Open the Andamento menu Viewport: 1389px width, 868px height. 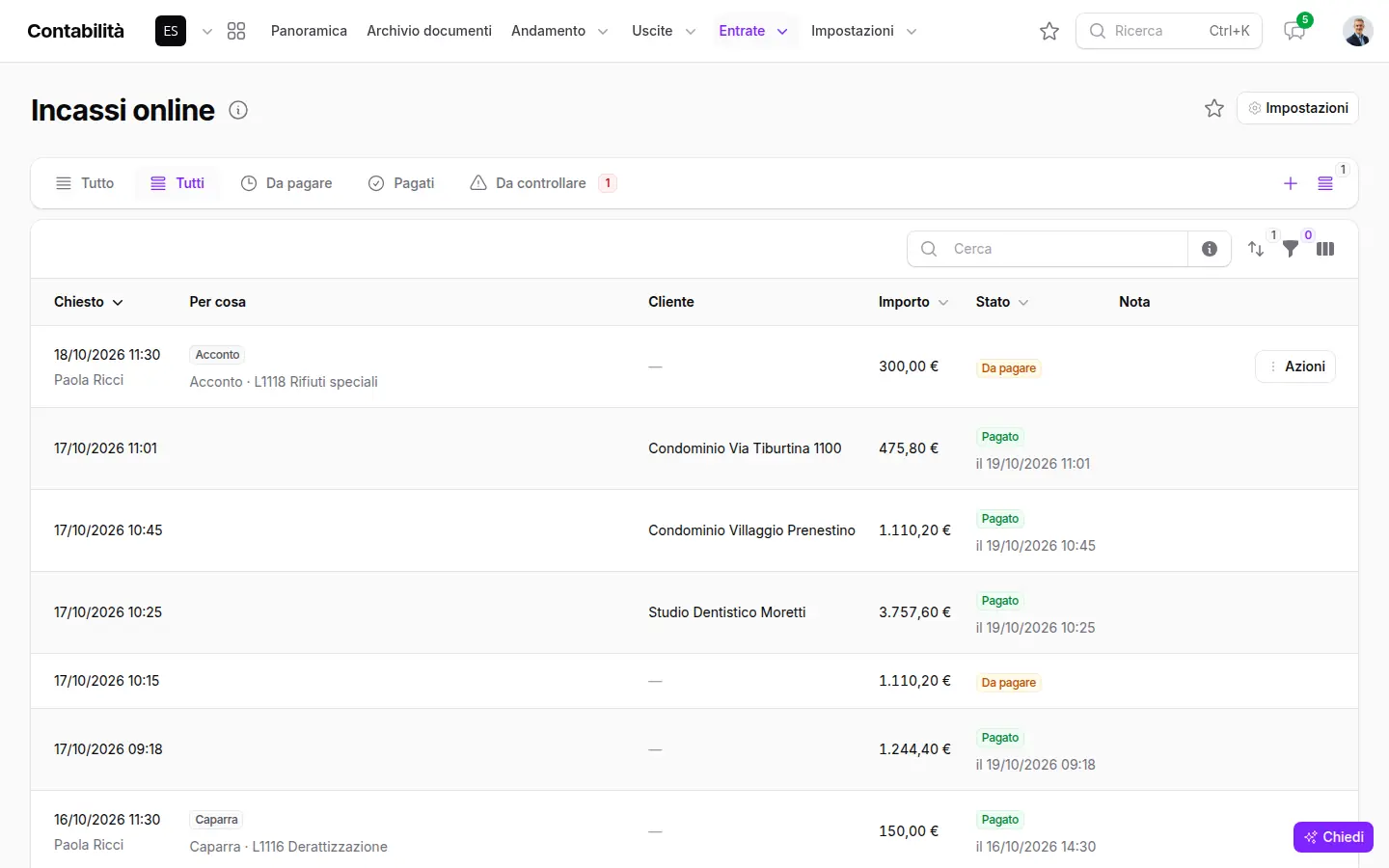coord(559,31)
